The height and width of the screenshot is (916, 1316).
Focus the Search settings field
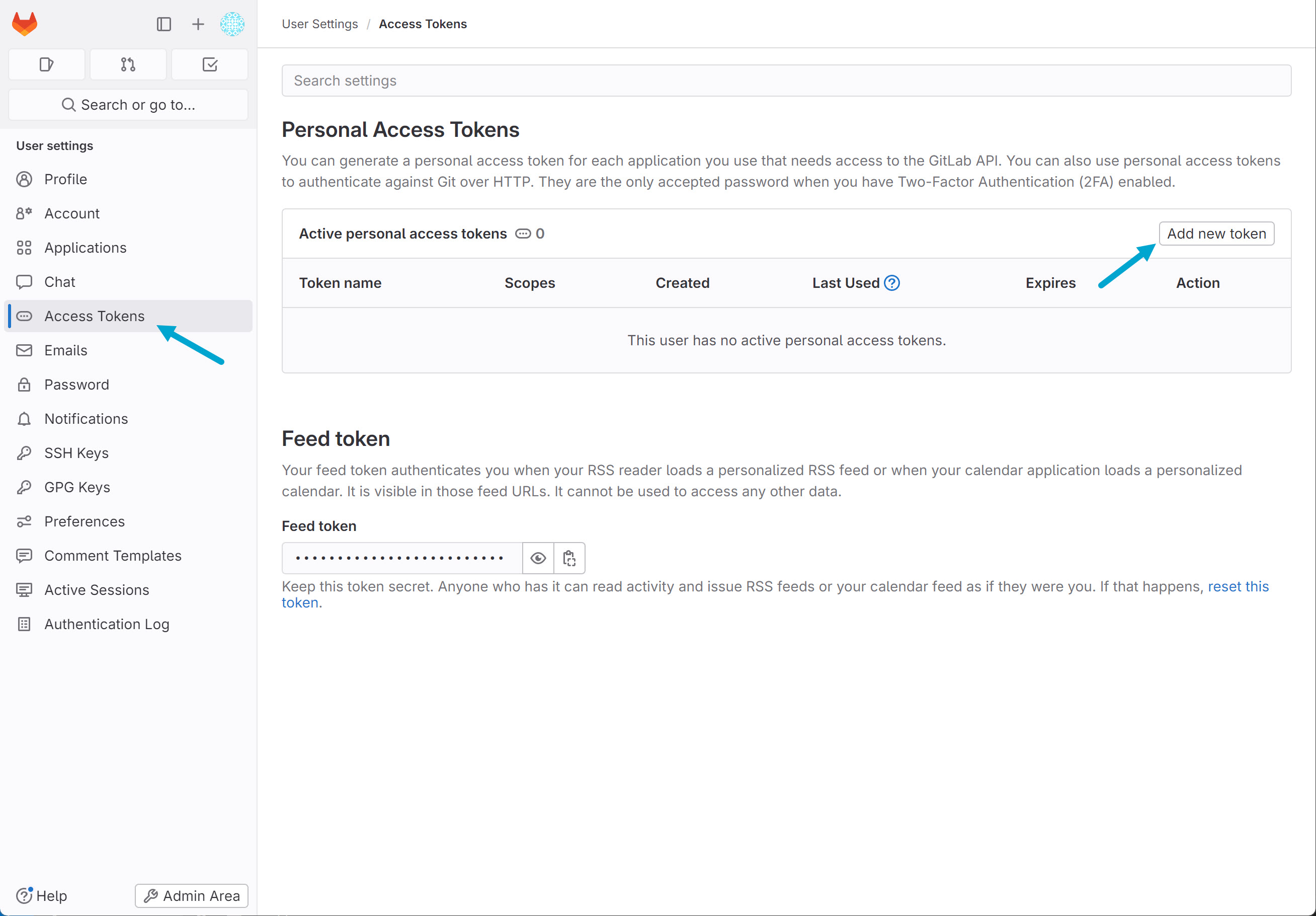pyautogui.click(x=786, y=81)
